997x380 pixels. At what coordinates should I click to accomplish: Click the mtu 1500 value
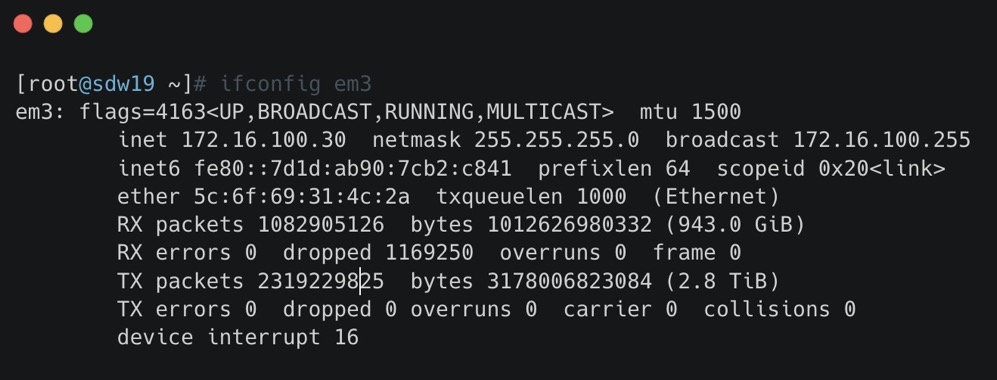pyautogui.click(x=691, y=112)
